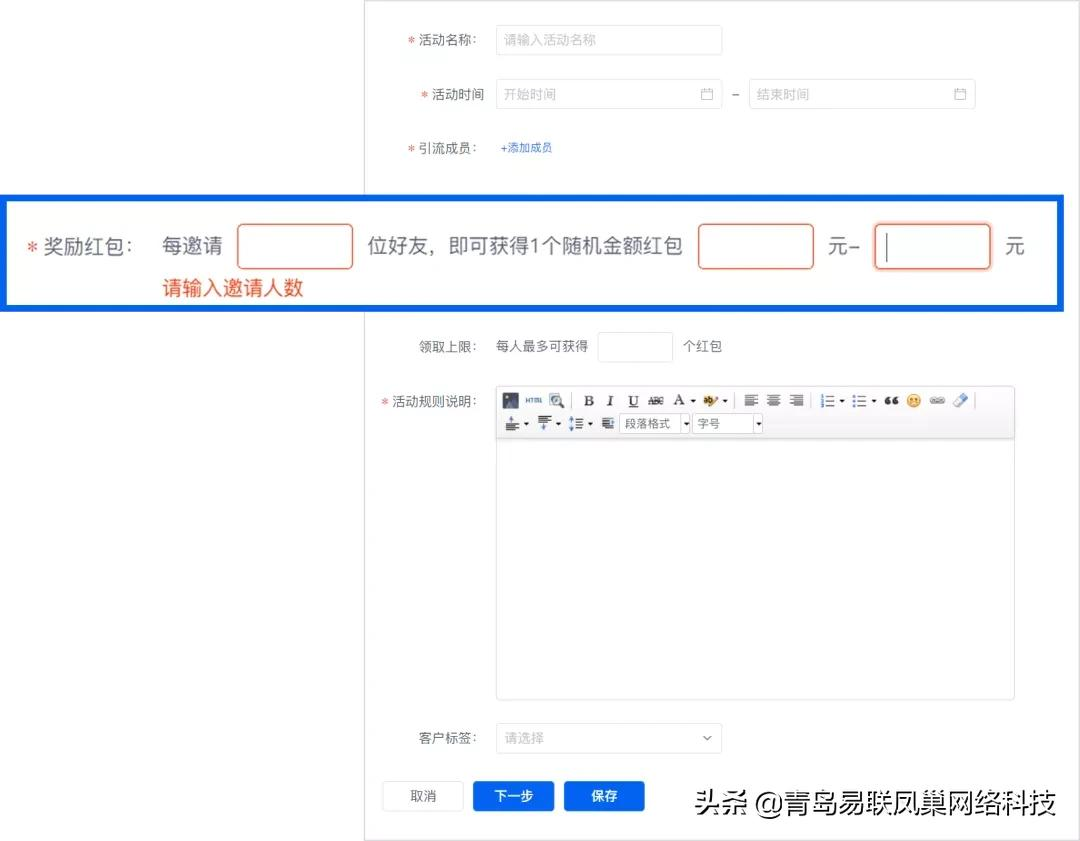Center-align the editor text

click(773, 400)
